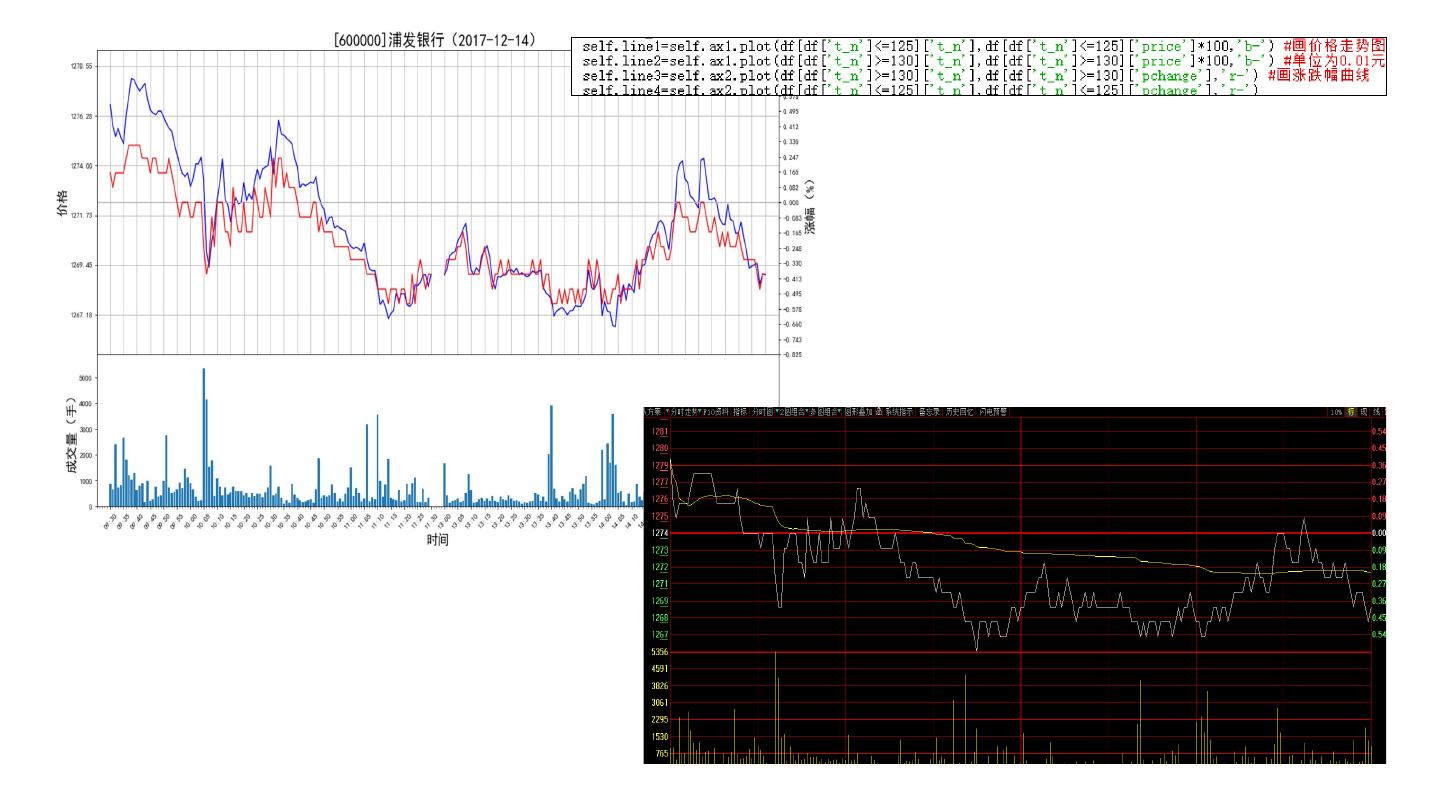Toggle the highlighted 标 button

[x=1352, y=411]
